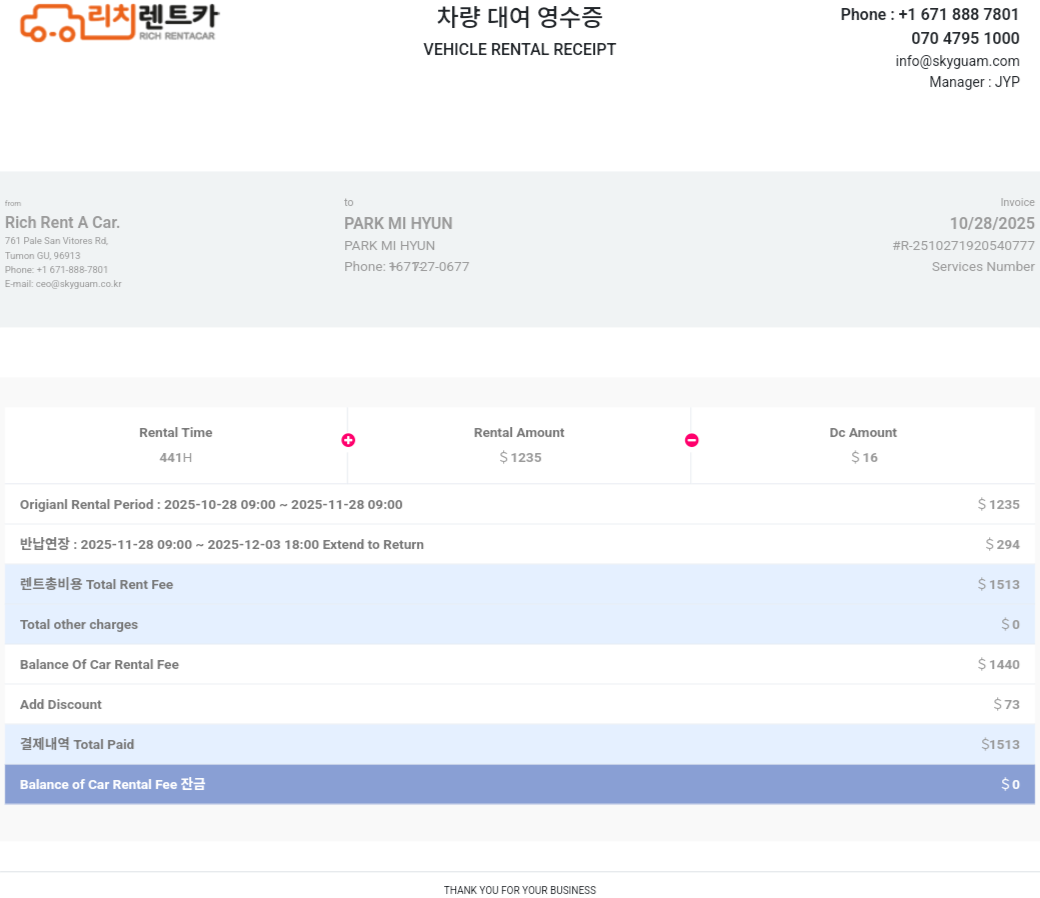The height and width of the screenshot is (898, 1040).
Task: Click the Dc Amount $16 cell
Action: coord(863,445)
